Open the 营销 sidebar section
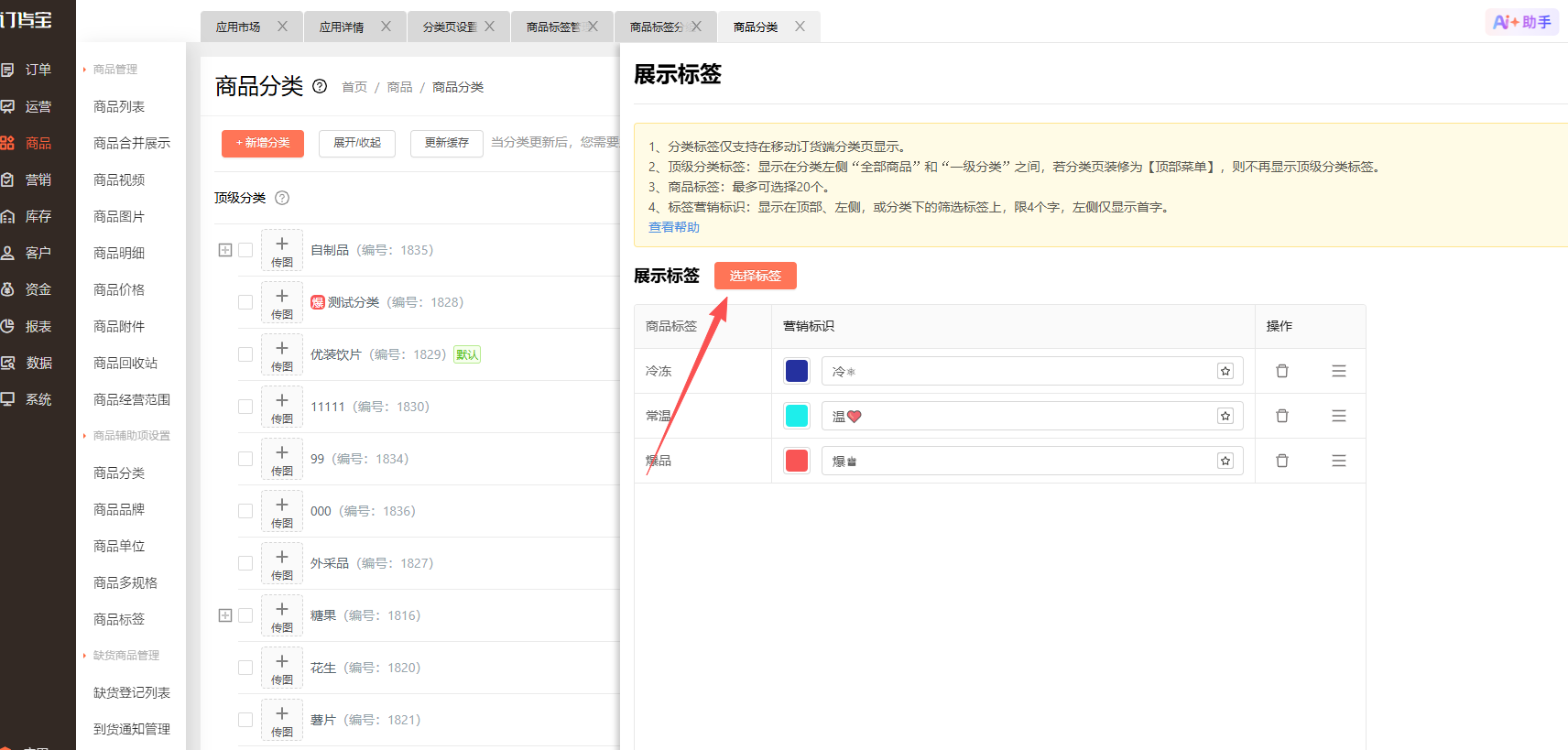Screen dimensions: 1568x750 [x=27, y=179]
